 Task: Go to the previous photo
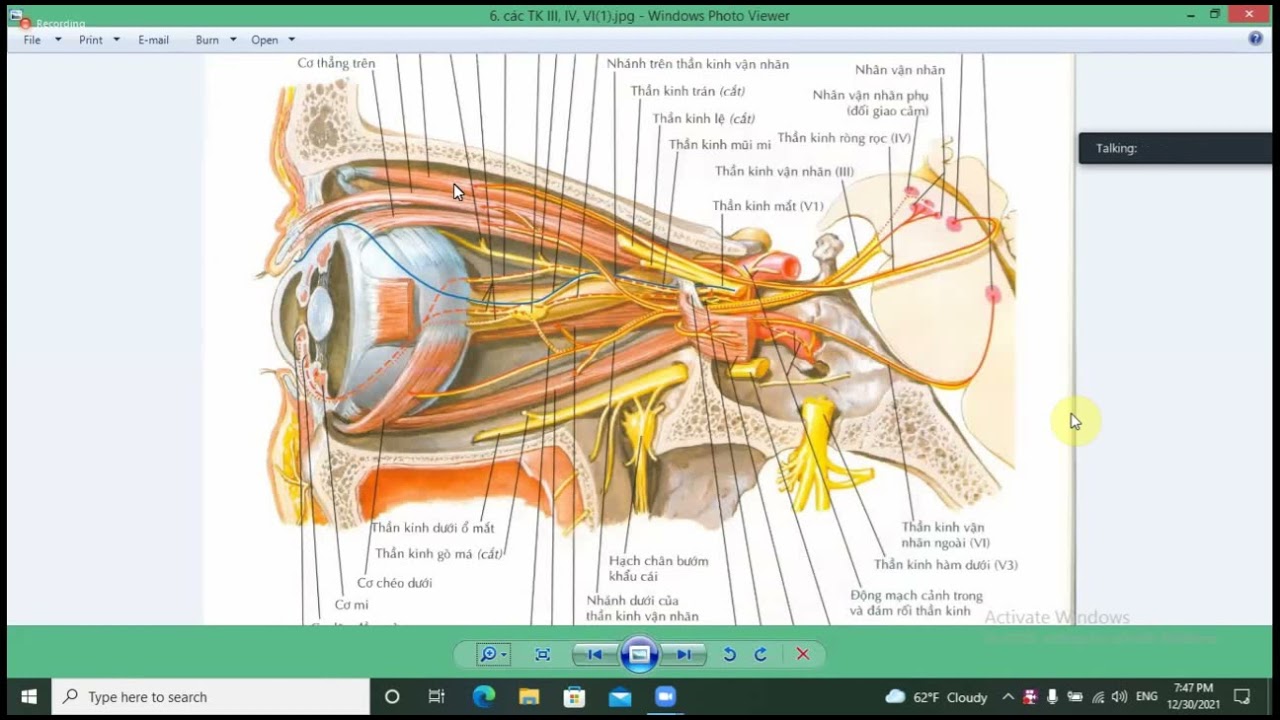click(594, 655)
